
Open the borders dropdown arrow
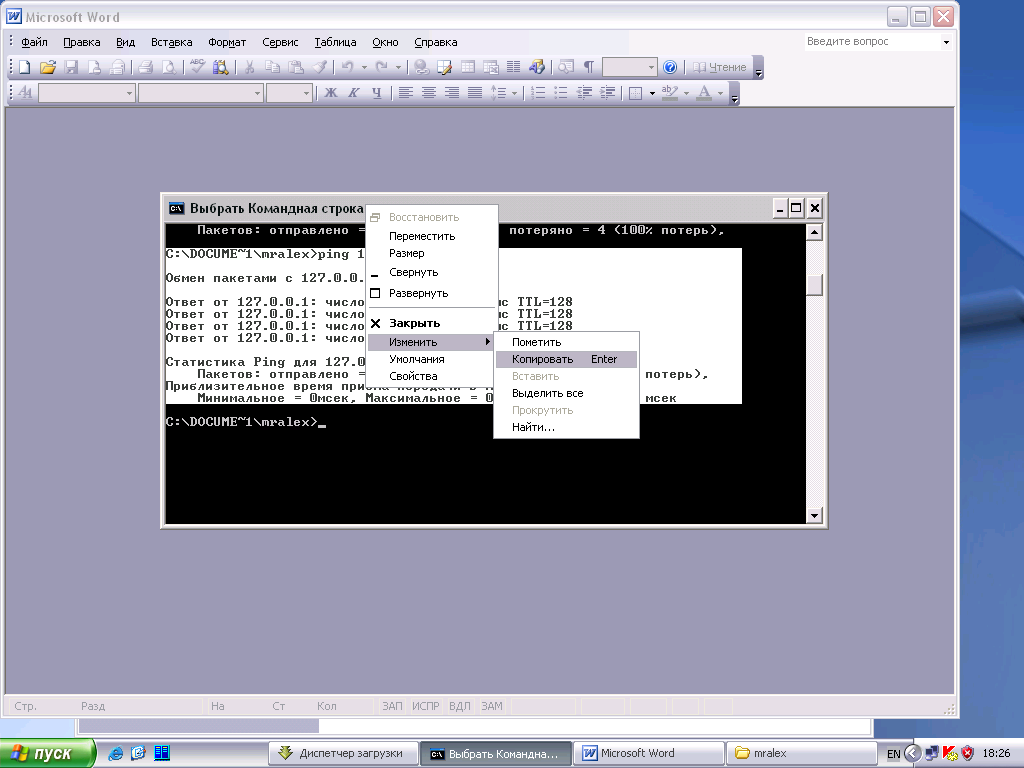coord(652,93)
